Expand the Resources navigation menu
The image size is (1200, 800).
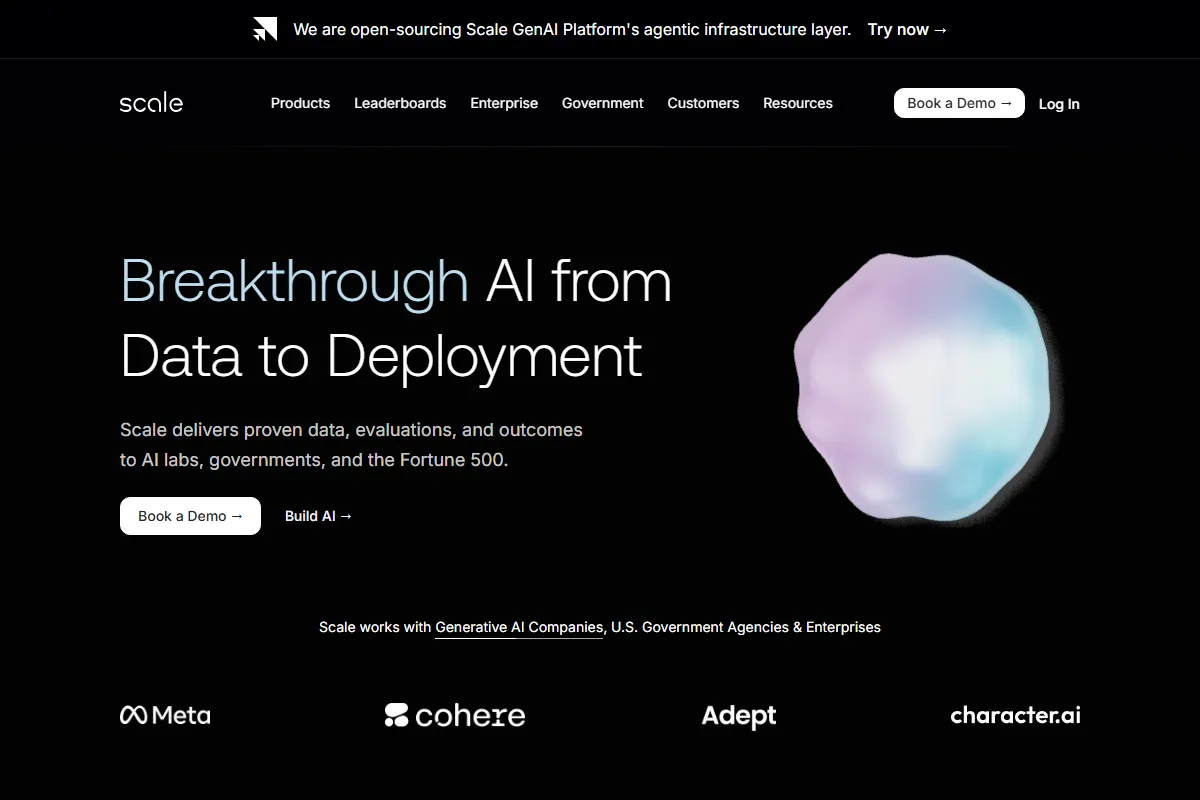(x=797, y=103)
